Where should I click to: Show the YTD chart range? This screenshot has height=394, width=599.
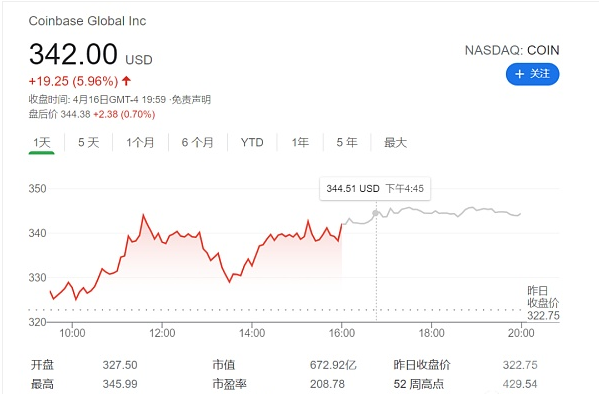[x=252, y=143]
